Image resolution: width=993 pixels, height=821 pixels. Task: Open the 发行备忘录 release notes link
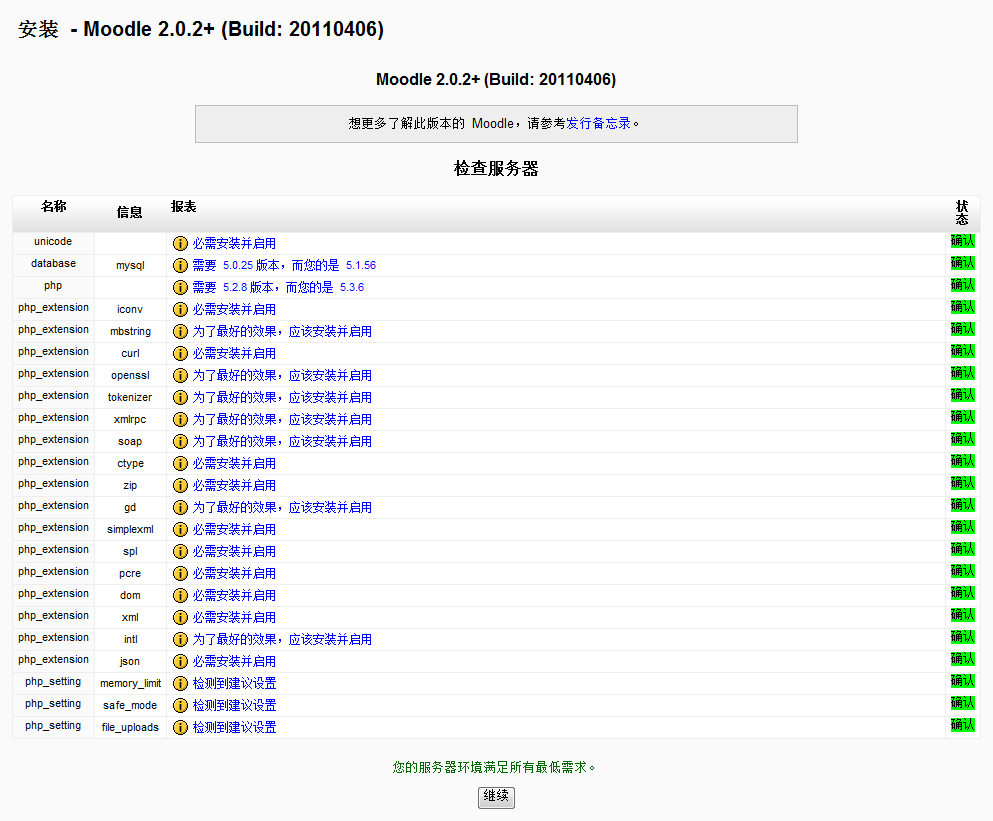tap(598, 124)
